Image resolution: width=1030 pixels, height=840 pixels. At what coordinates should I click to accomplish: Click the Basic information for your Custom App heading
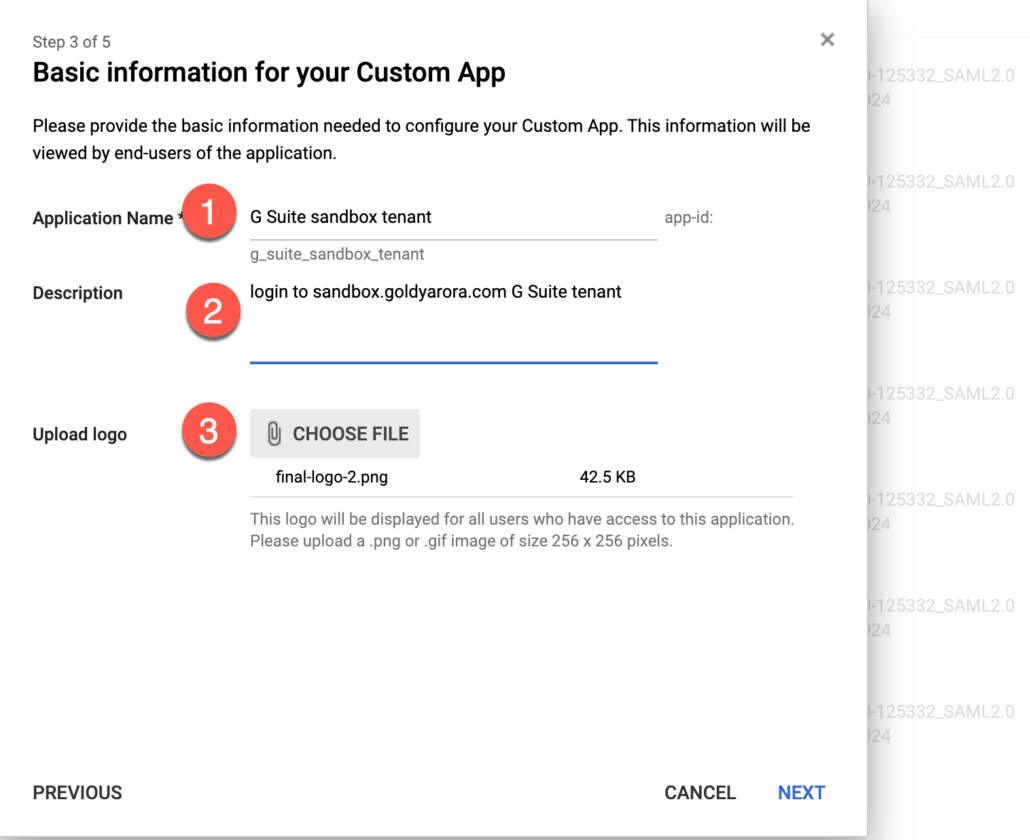269,73
